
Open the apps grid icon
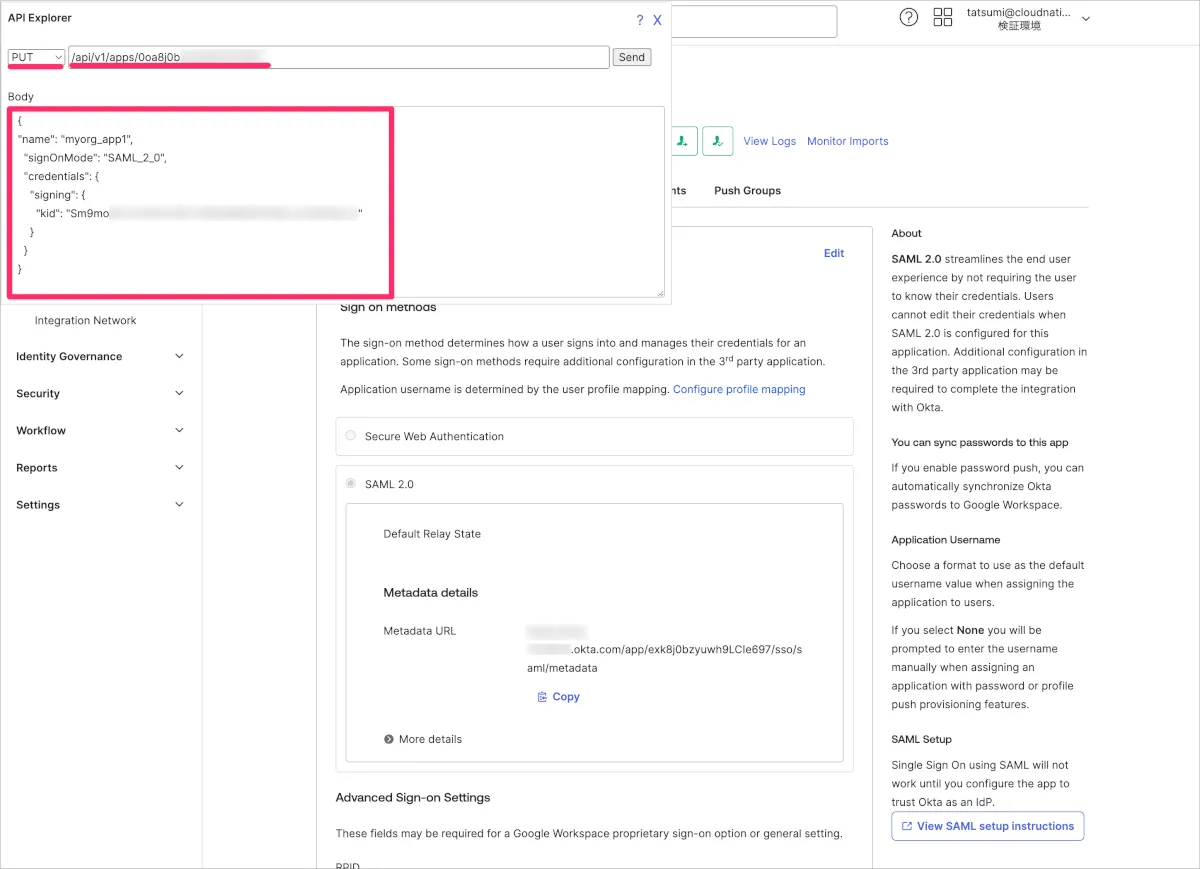[942, 17]
